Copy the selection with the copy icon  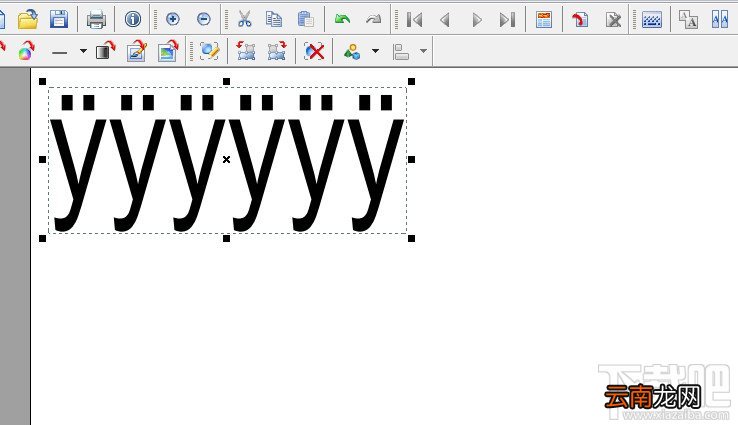tap(274, 19)
